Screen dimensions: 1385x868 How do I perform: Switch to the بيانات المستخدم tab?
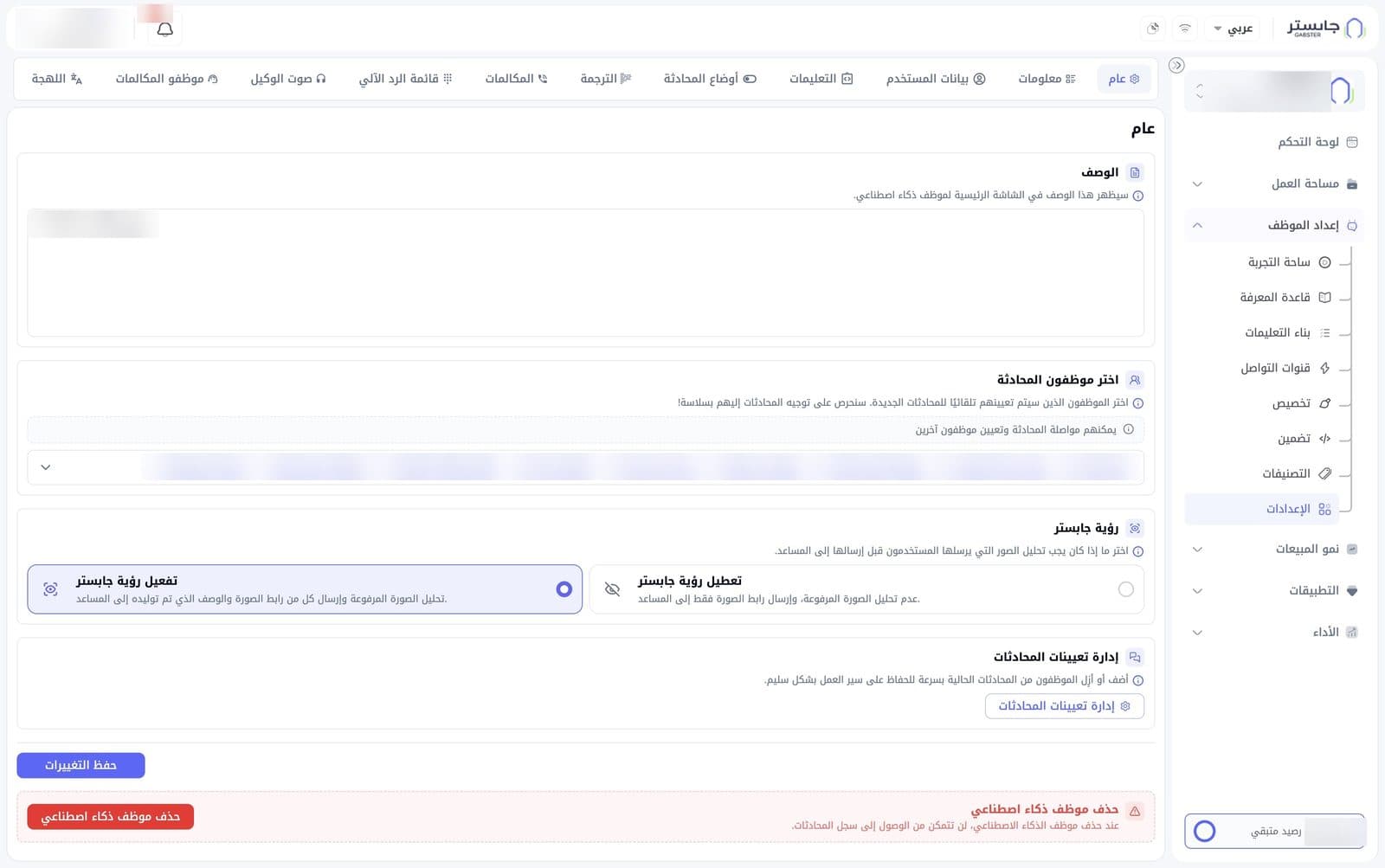point(936,79)
